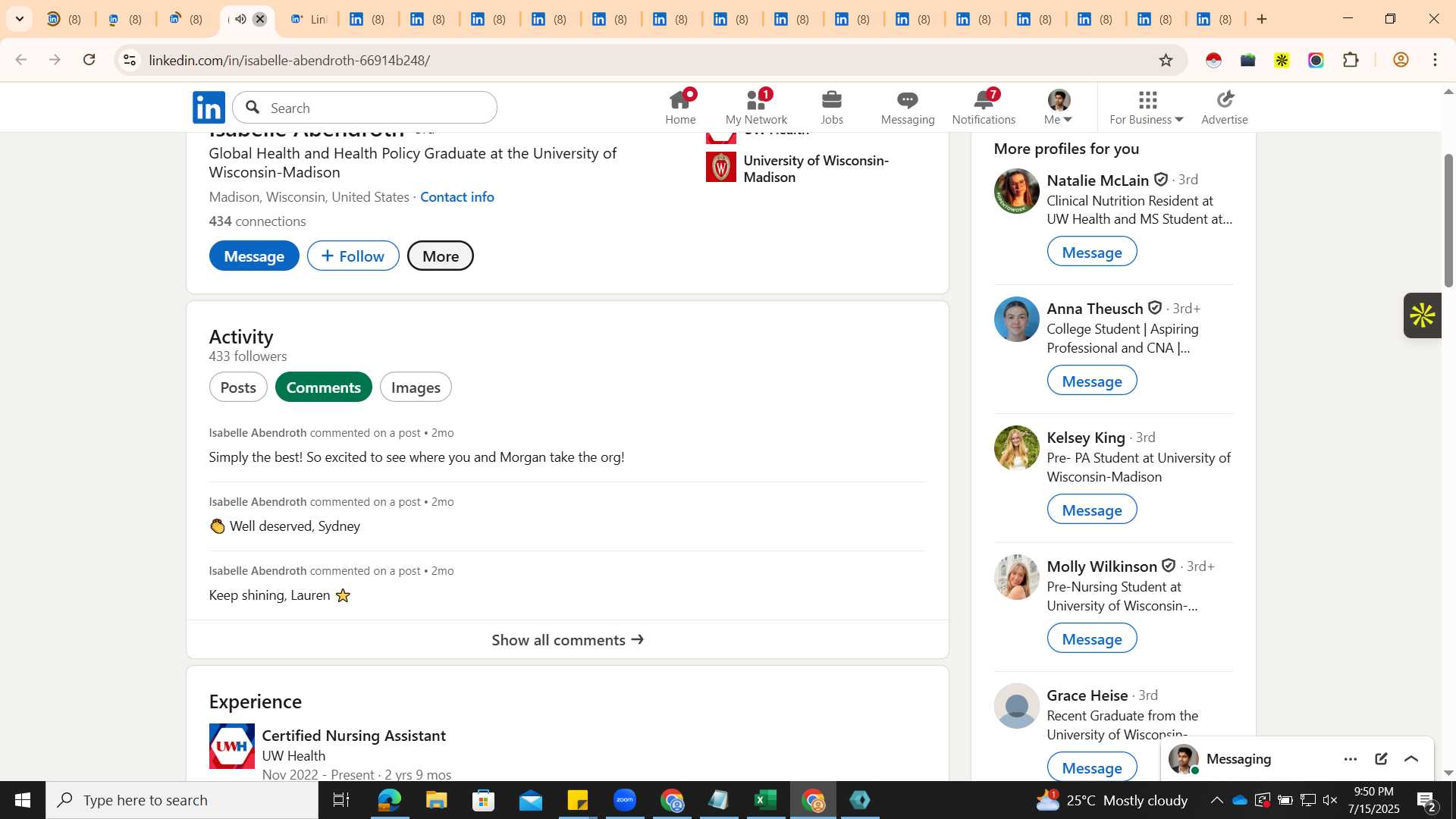Click the browser address bar URL
The width and height of the screenshot is (1456, 819).
(289, 60)
